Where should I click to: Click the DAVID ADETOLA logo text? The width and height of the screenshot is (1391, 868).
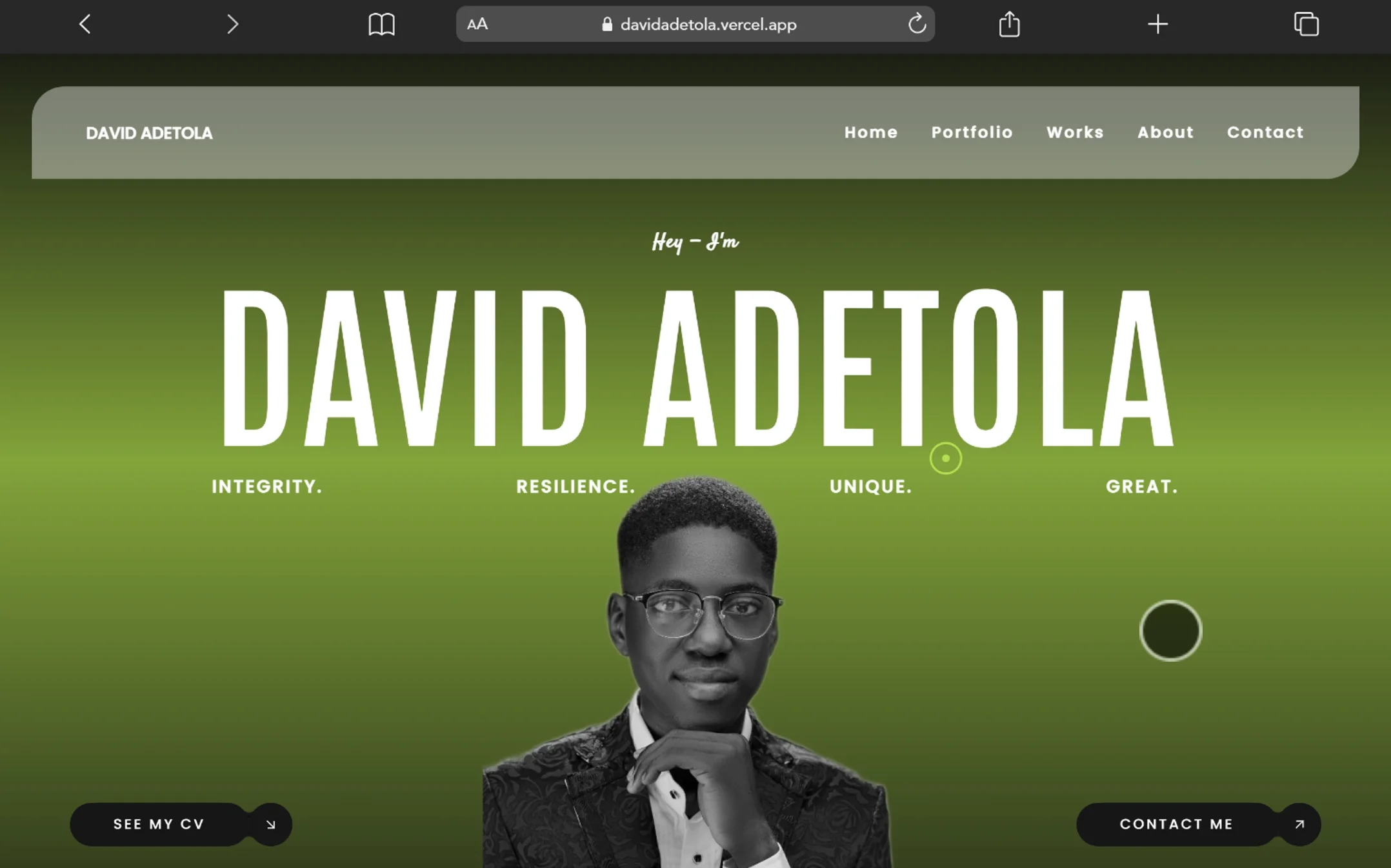[x=149, y=133]
